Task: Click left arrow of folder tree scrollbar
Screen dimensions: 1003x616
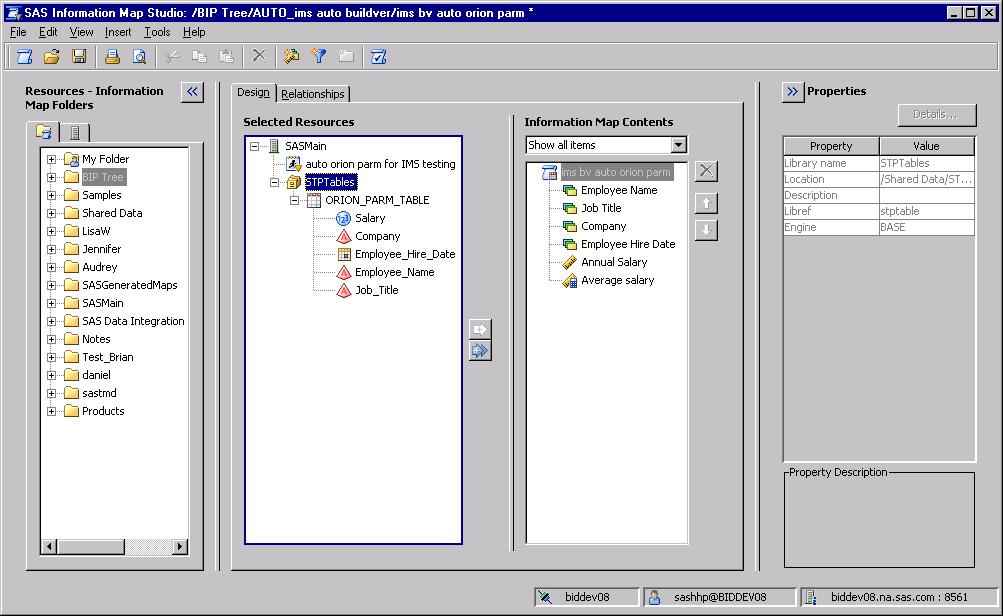Action: click(x=49, y=546)
